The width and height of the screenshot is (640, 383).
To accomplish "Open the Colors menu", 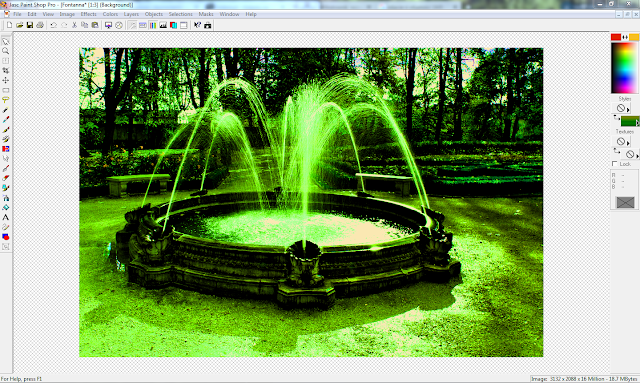I will 110,14.
